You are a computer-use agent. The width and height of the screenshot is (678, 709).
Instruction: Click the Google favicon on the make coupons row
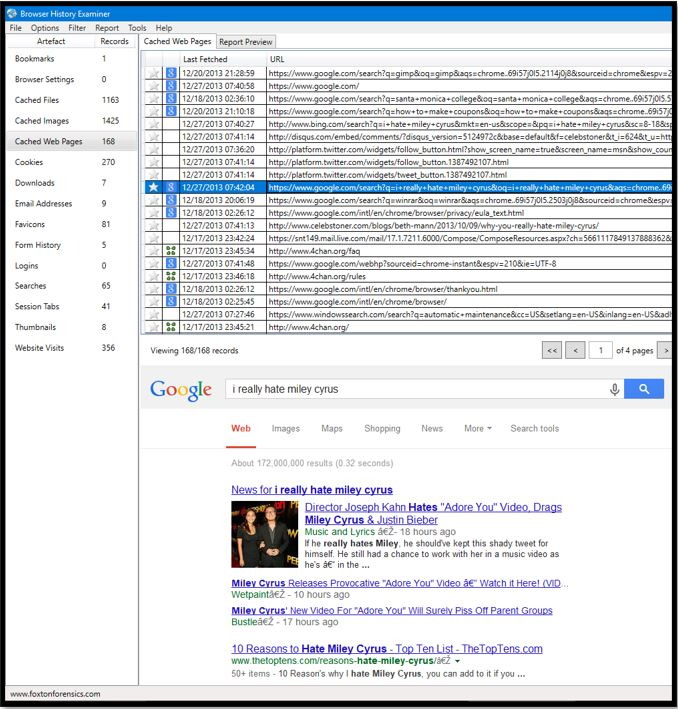click(x=171, y=111)
